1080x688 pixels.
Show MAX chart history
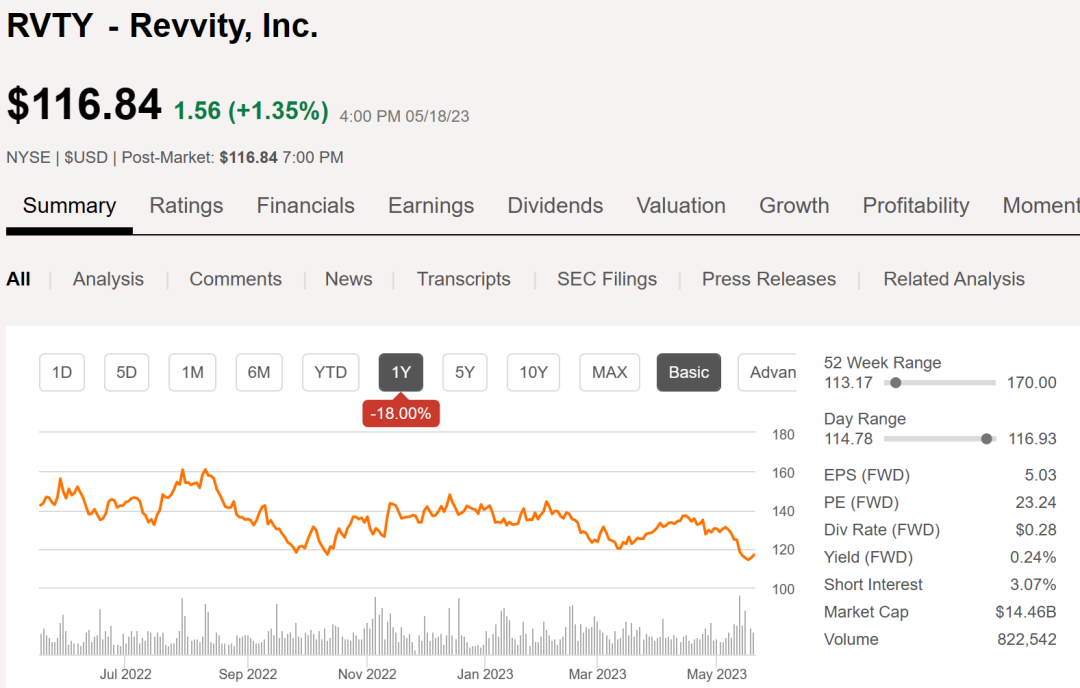pos(609,372)
